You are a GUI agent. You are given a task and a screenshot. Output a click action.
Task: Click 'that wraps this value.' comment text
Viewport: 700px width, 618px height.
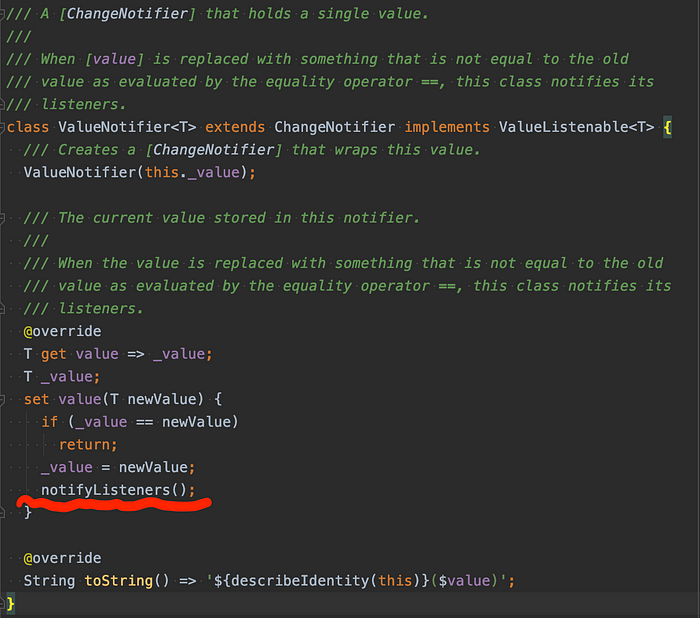(x=386, y=150)
